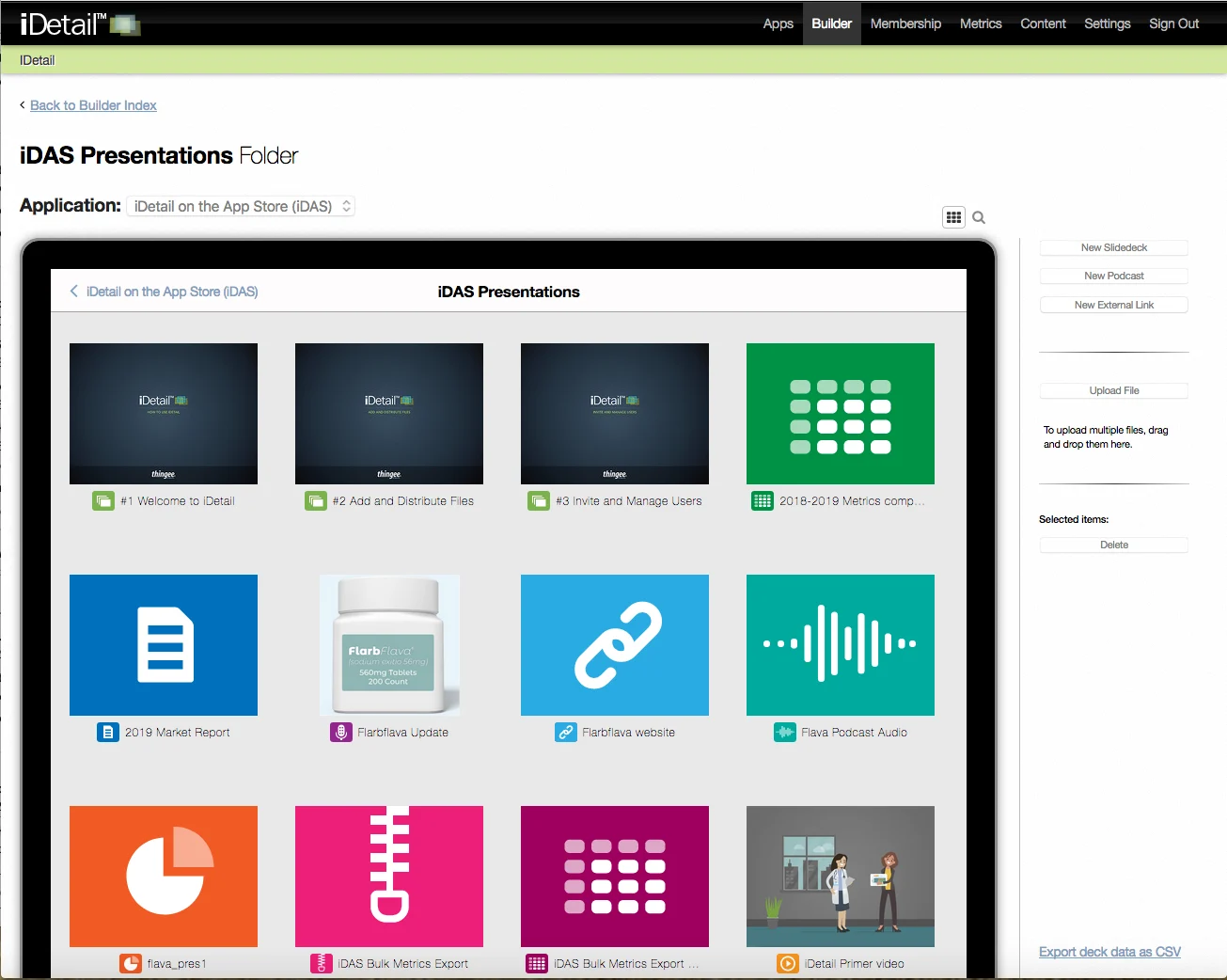Click presentation icon beside flava_pres1
The height and width of the screenshot is (980, 1227).
(131, 964)
